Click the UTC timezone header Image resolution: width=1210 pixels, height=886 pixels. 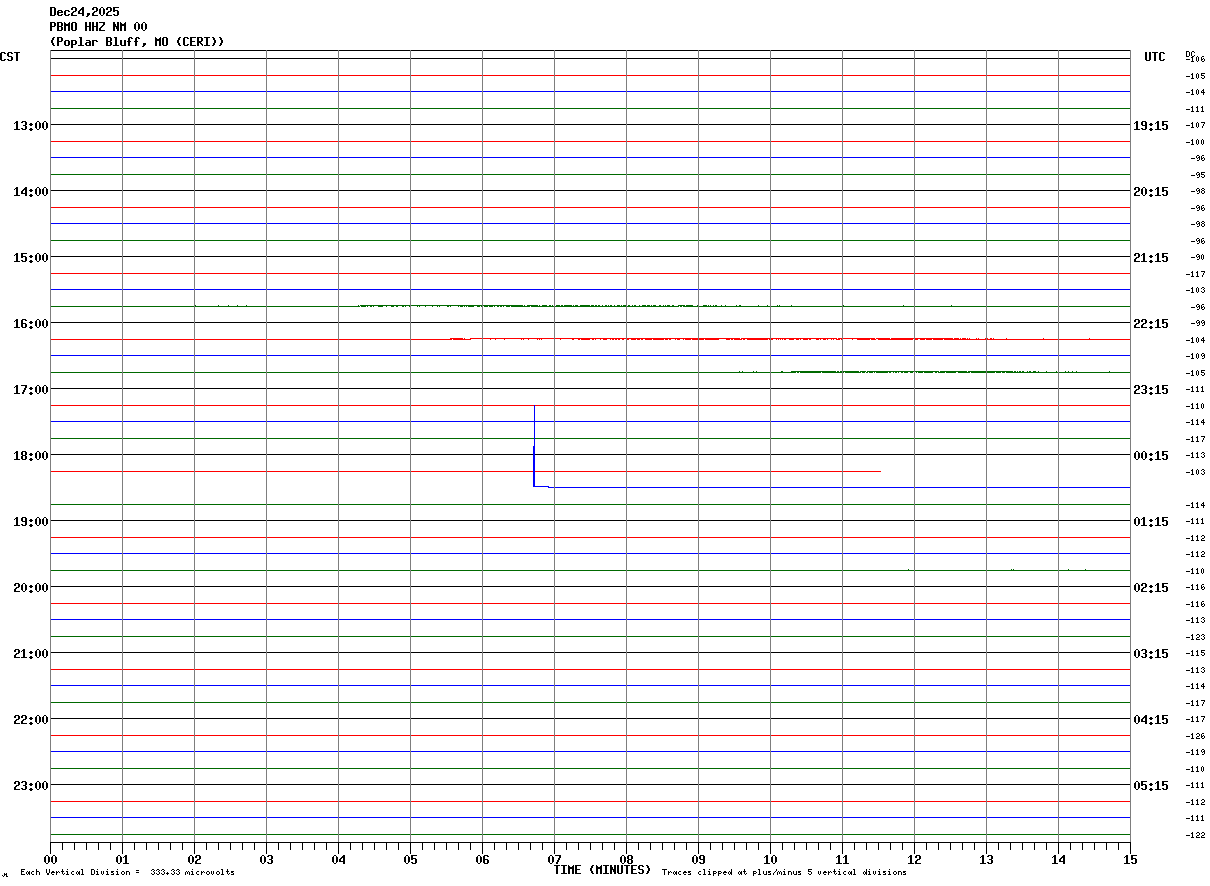1155,57
